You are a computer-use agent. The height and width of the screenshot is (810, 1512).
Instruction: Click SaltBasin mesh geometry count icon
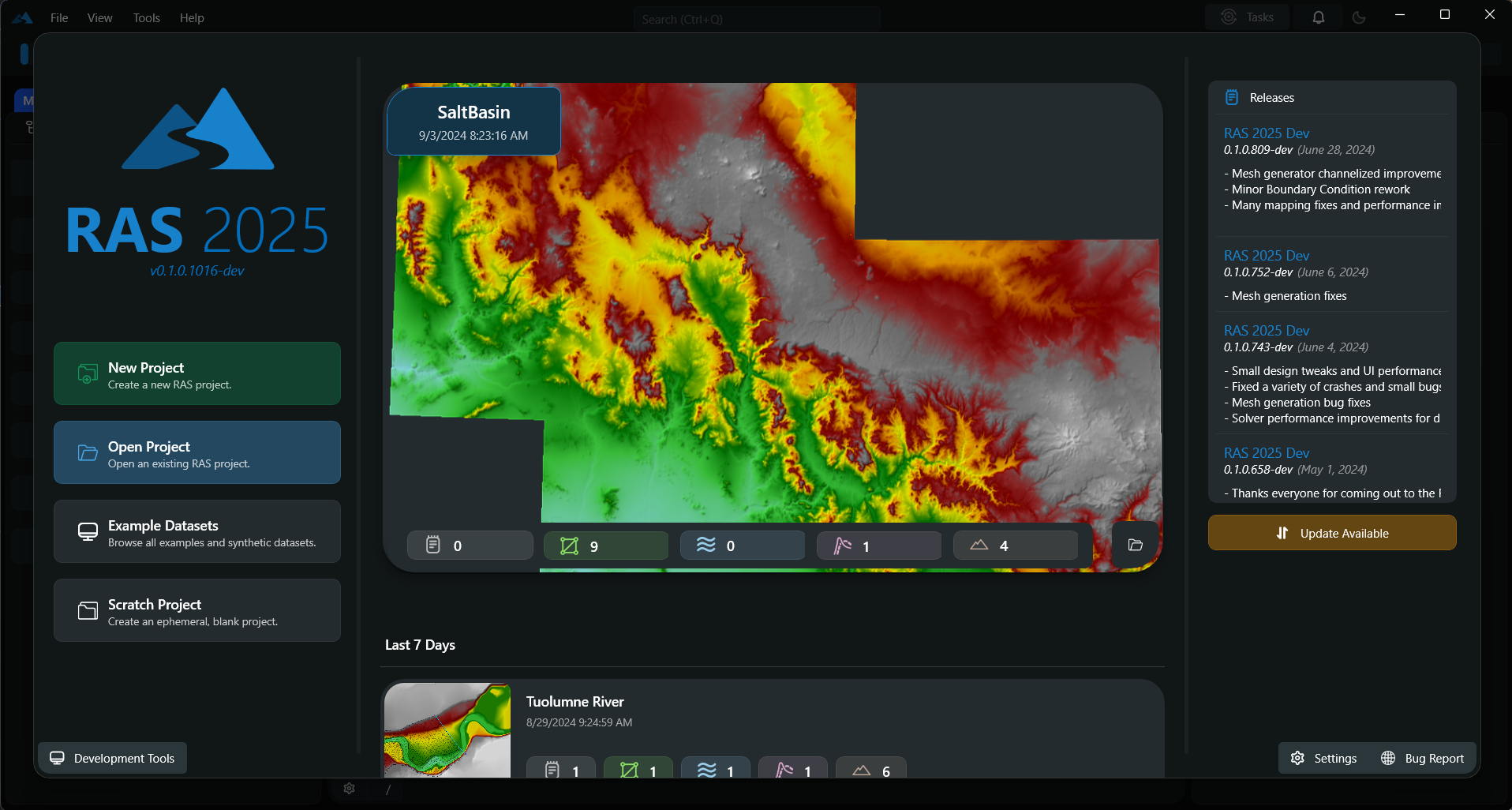[x=569, y=546]
